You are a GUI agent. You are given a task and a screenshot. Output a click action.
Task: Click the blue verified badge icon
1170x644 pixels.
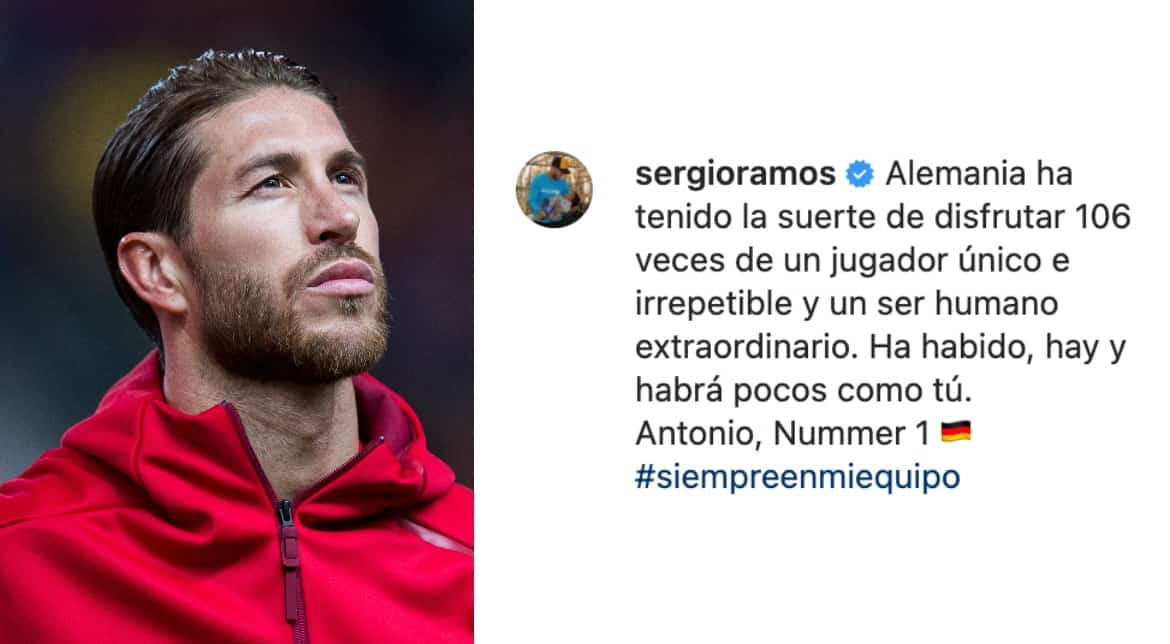click(x=860, y=175)
